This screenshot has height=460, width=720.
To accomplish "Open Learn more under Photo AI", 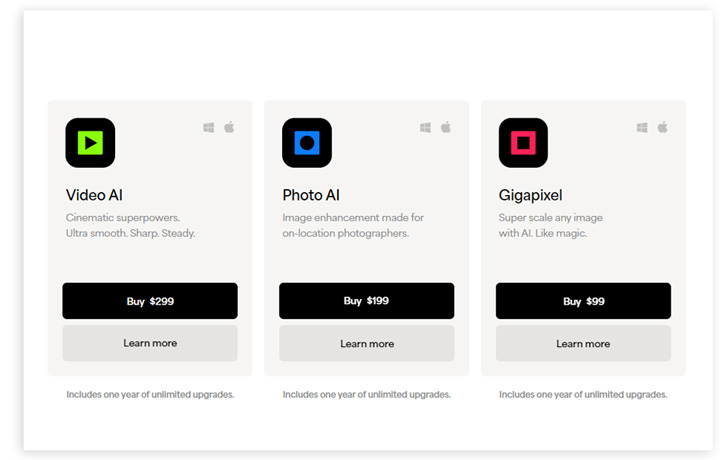I will [x=366, y=343].
